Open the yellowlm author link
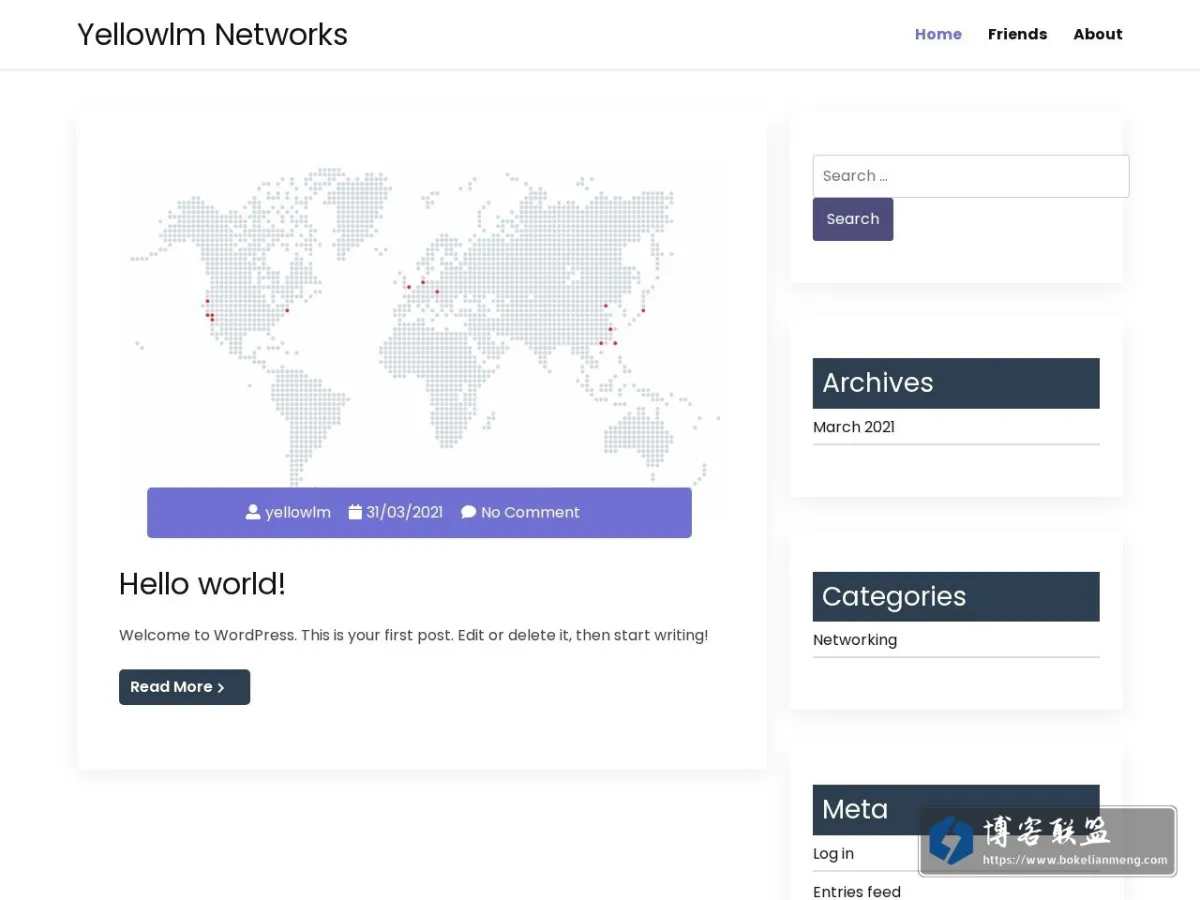This screenshot has height=900, width=1200. 298,512
